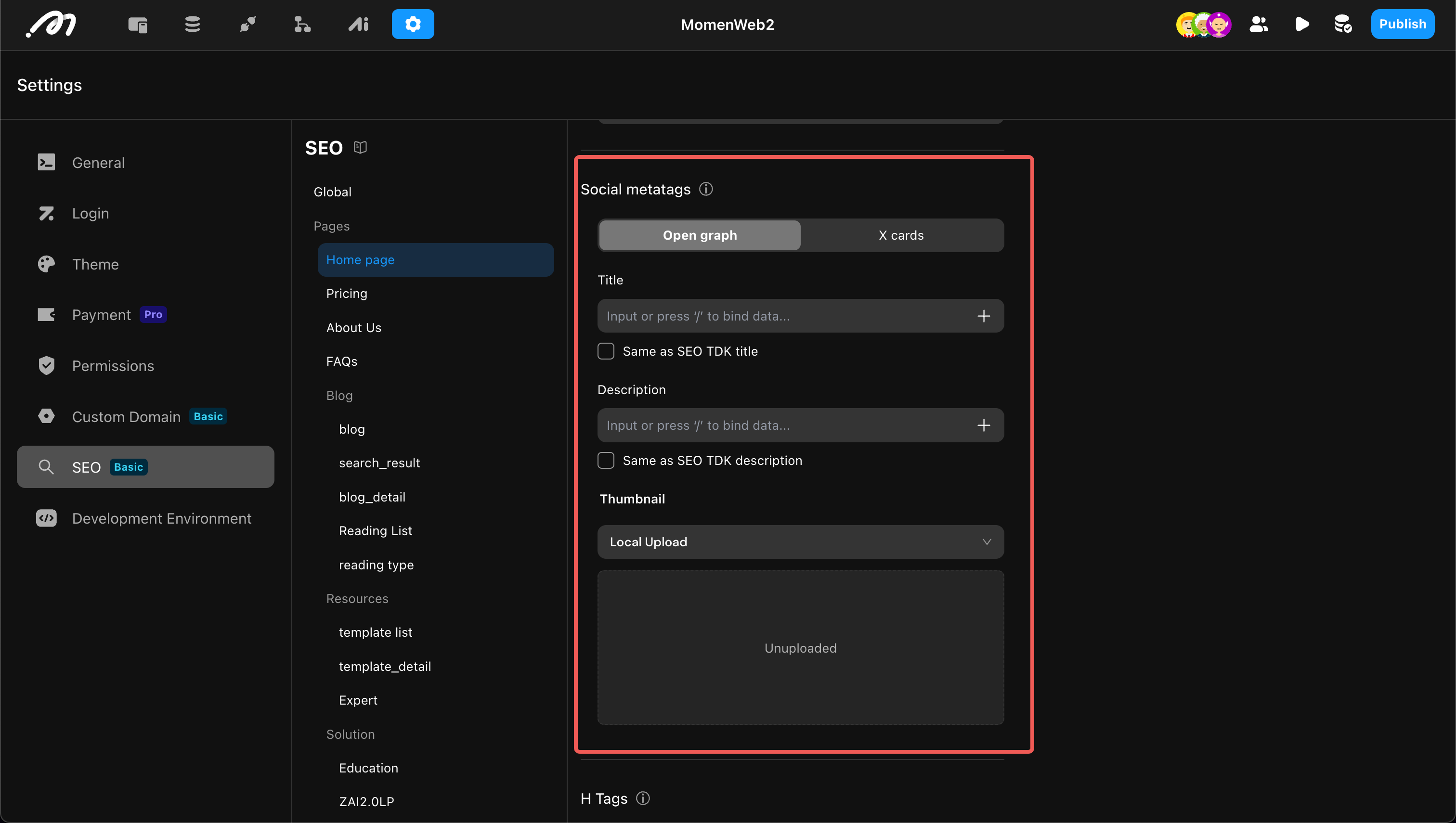Image resolution: width=1456 pixels, height=823 pixels.
Task: Open the action flow tree icon
Action: point(302,25)
